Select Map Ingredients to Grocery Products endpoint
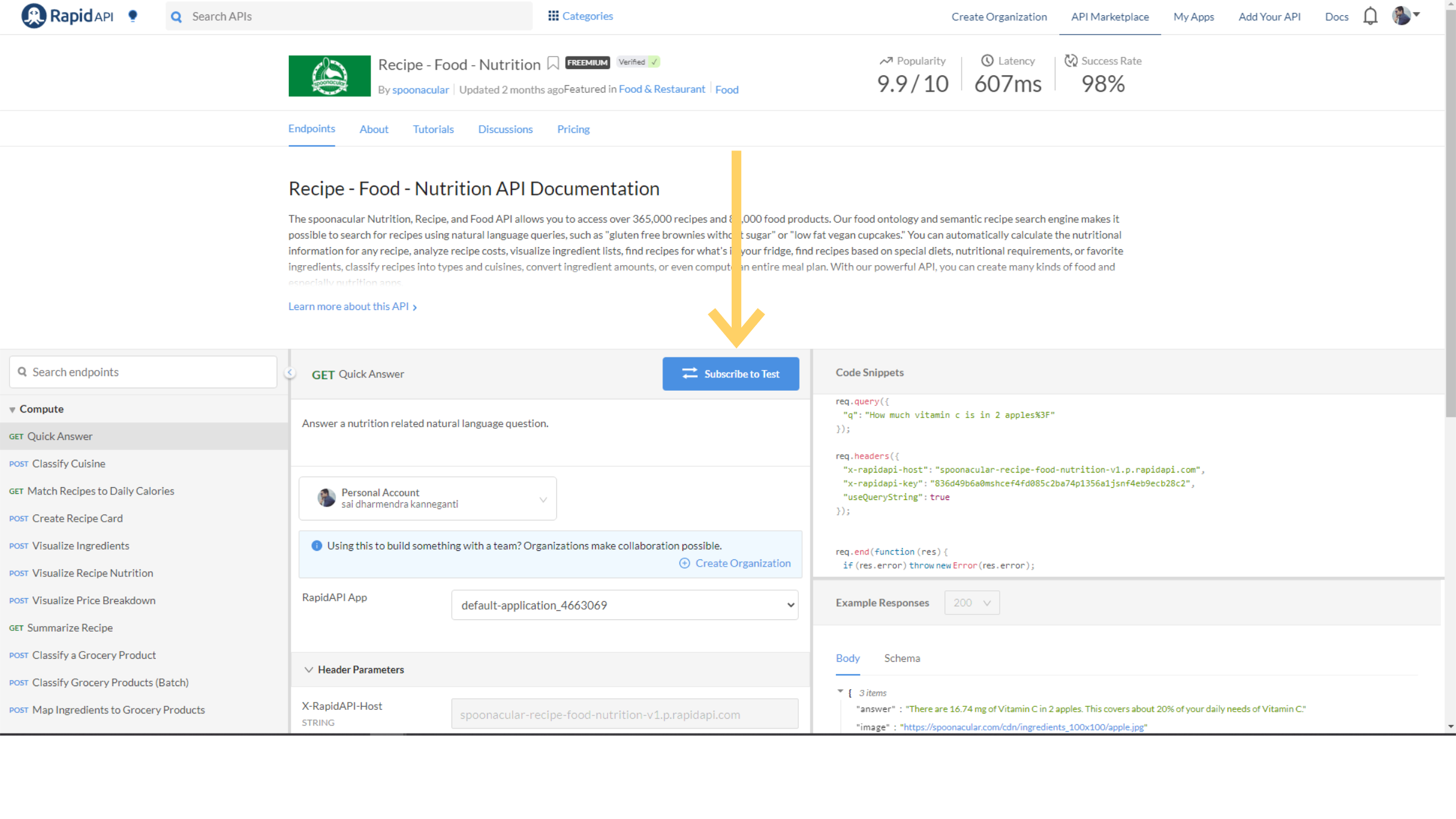 pyautogui.click(x=144, y=710)
